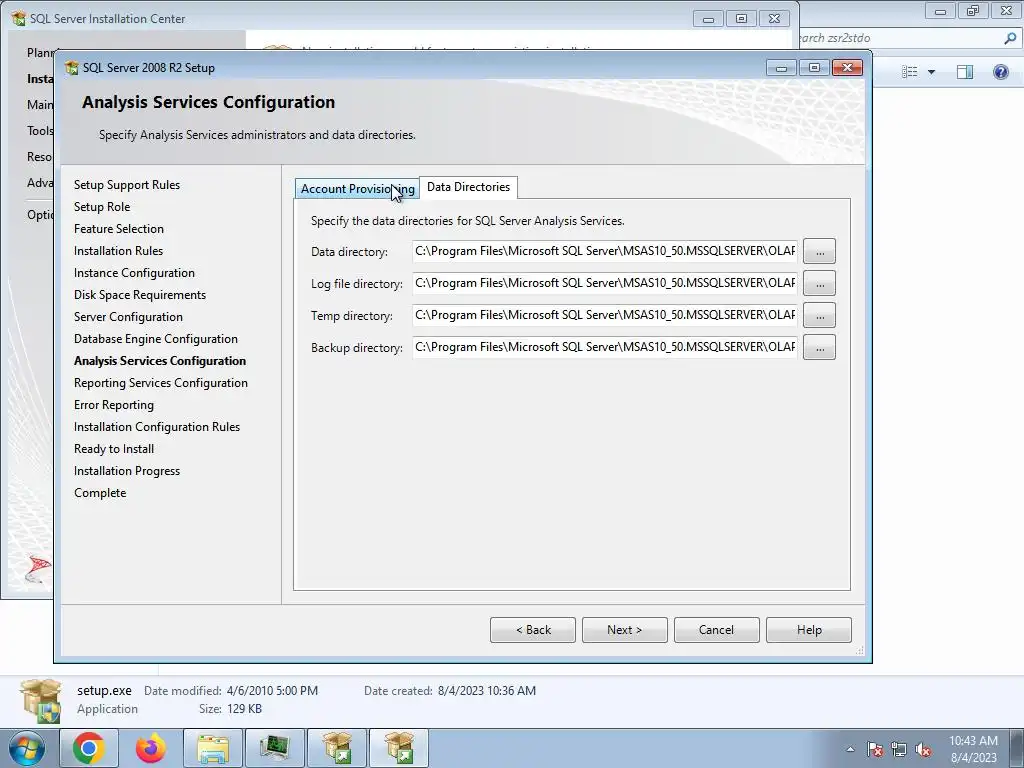This screenshot has height=768, width=1024.
Task: Edit the Log file directory field
Action: click(605, 283)
